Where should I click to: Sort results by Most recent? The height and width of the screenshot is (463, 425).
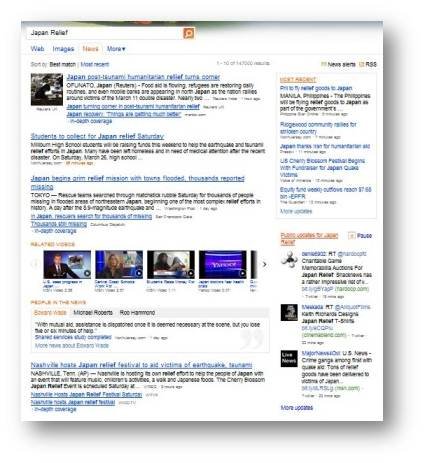(95, 64)
